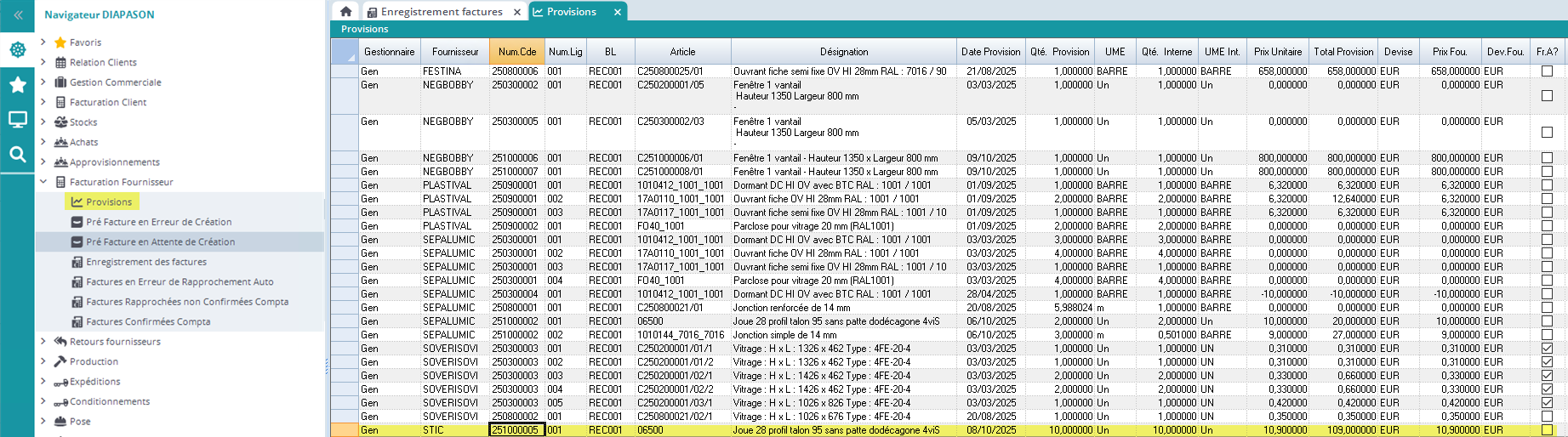Open Factures Confirmées Compta menu item
The width and height of the screenshot is (1568, 437).
(x=148, y=322)
